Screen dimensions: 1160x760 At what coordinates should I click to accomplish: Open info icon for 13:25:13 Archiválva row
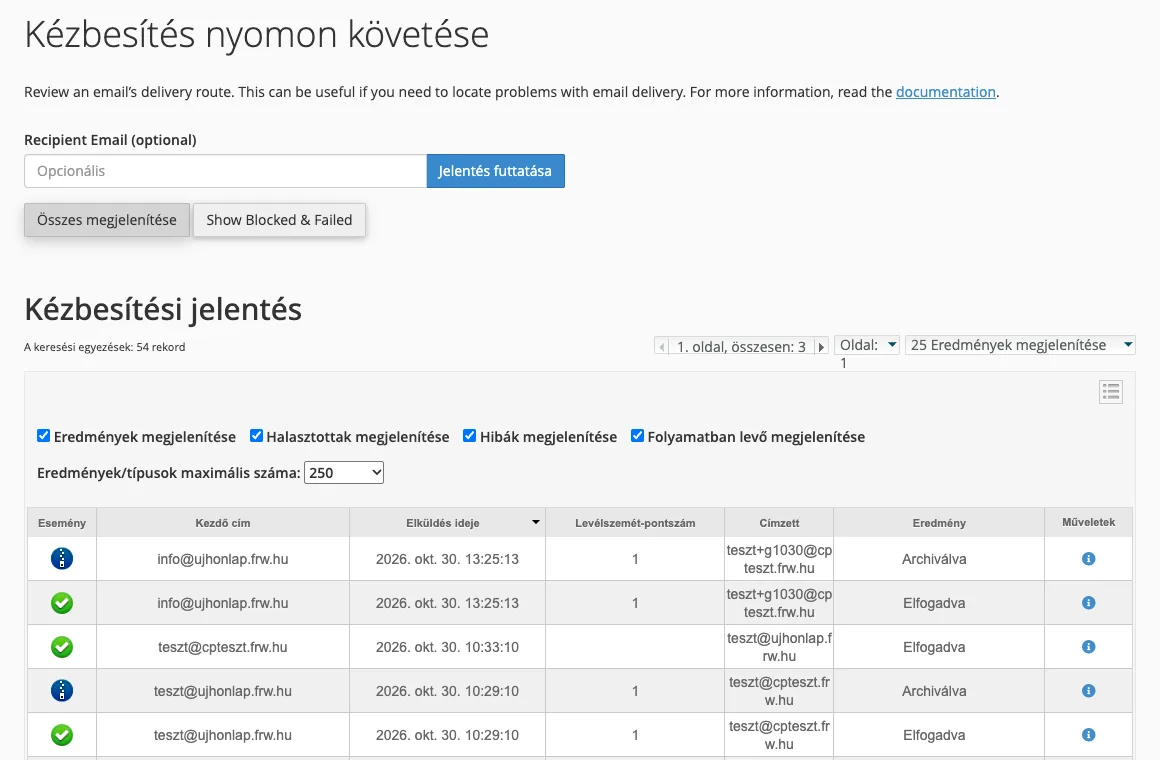pos(1088,559)
